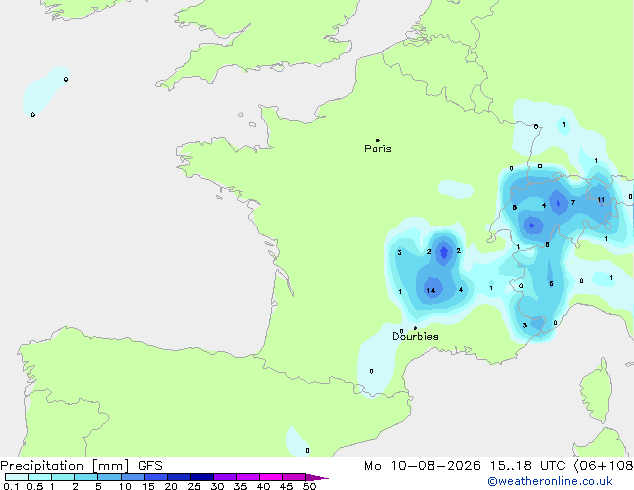
Task: Pick the 25–30 mm dark blue swatch
Action: point(202,477)
